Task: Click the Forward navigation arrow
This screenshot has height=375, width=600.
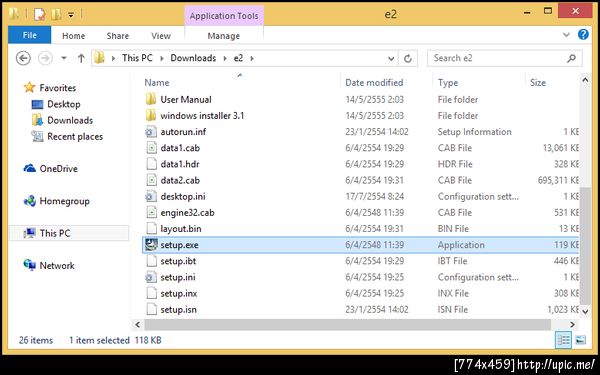Action: [x=45, y=58]
